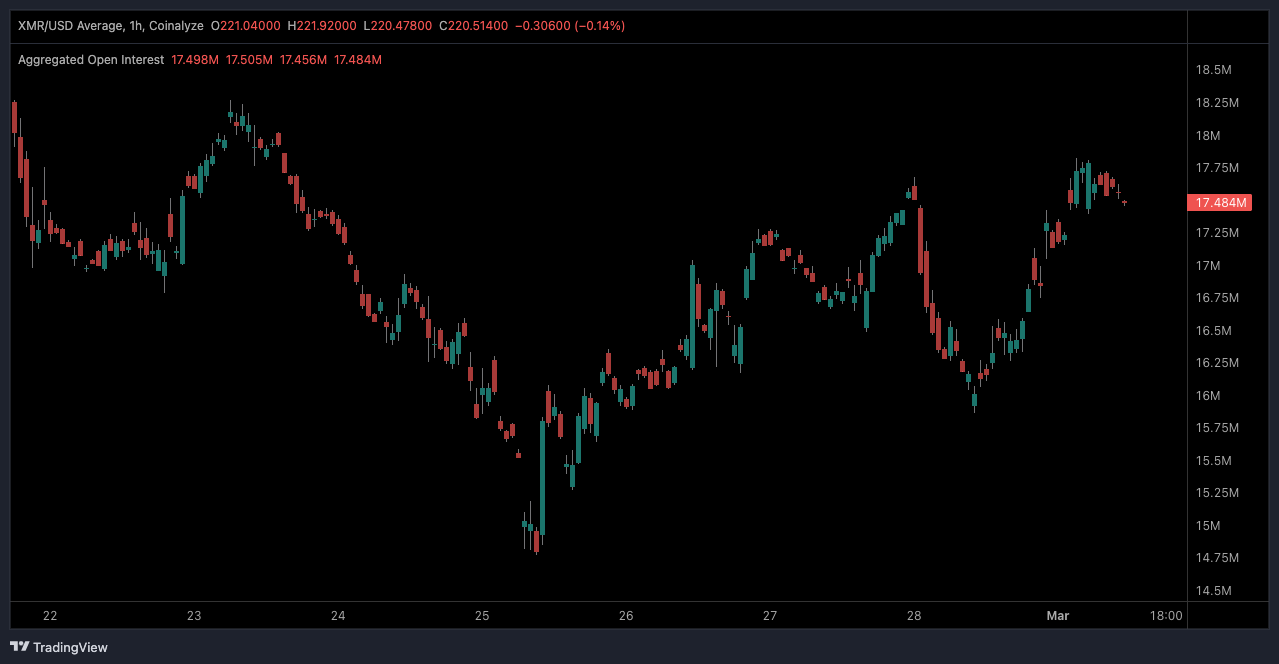Click the 15.5M price axis label
Image resolution: width=1279 pixels, height=664 pixels.
[1213, 461]
